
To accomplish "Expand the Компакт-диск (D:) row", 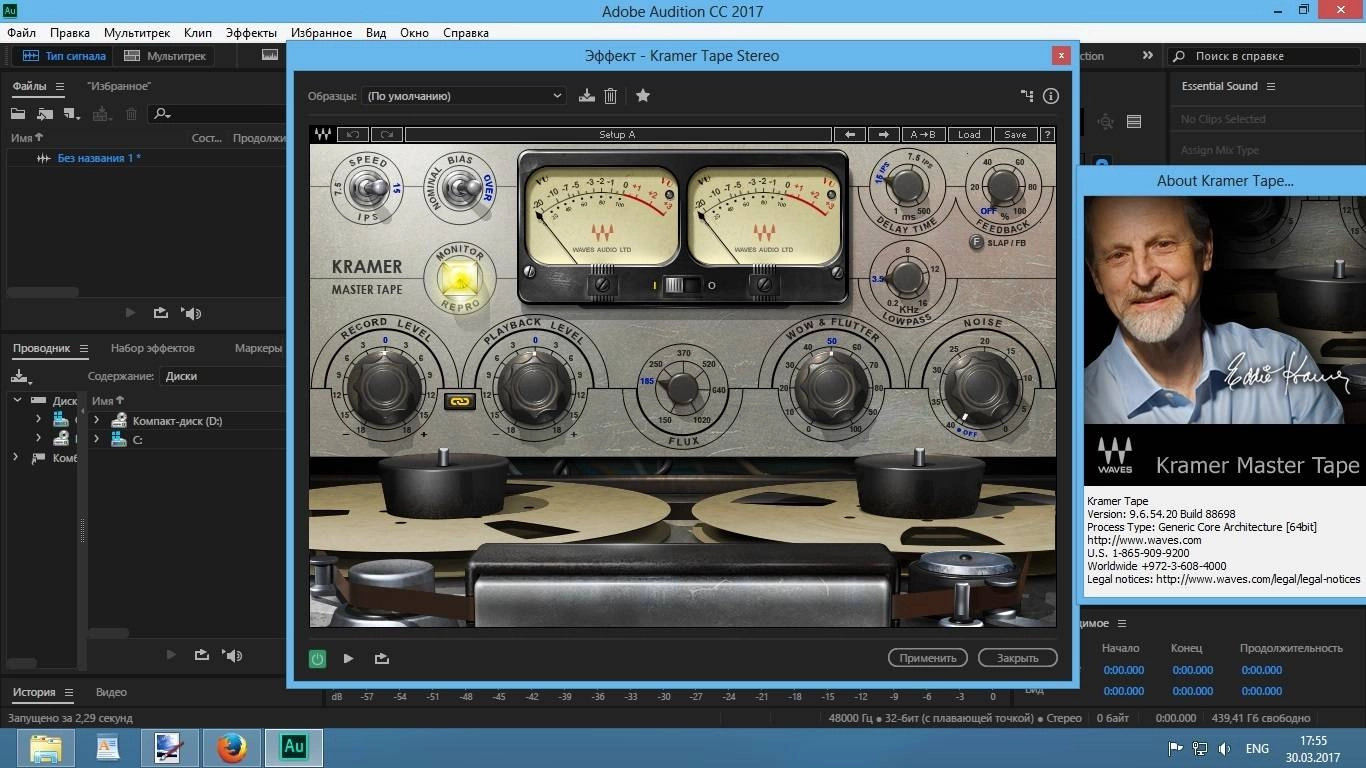I will [97, 421].
